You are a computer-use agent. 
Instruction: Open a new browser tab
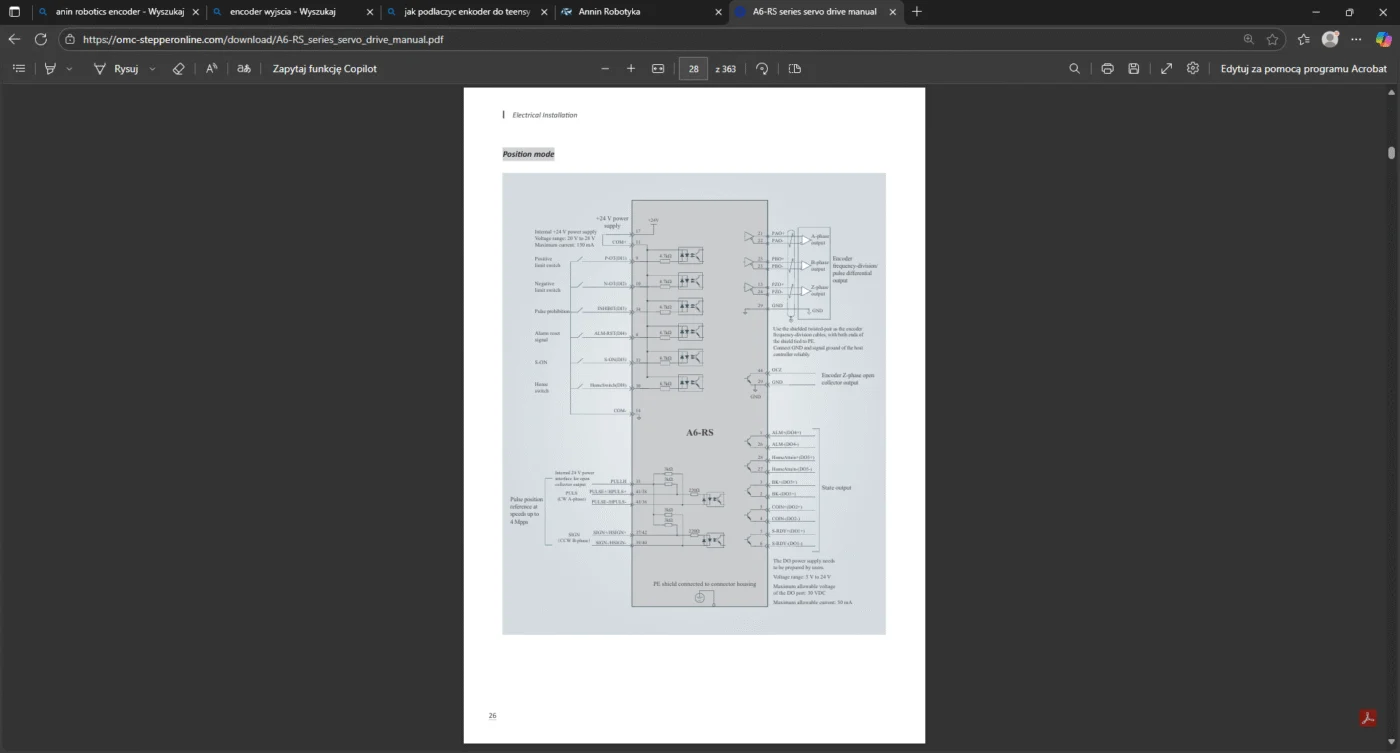[917, 12]
